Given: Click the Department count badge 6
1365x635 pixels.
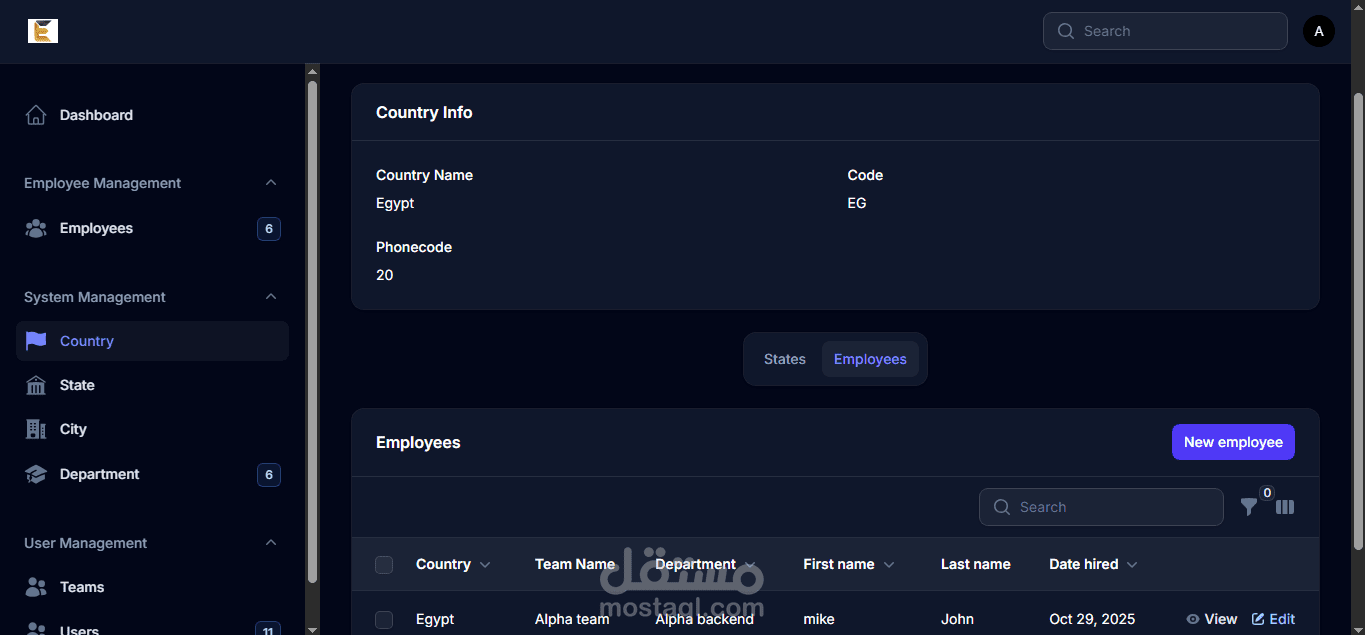Looking at the screenshot, I should click(x=268, y=475).
